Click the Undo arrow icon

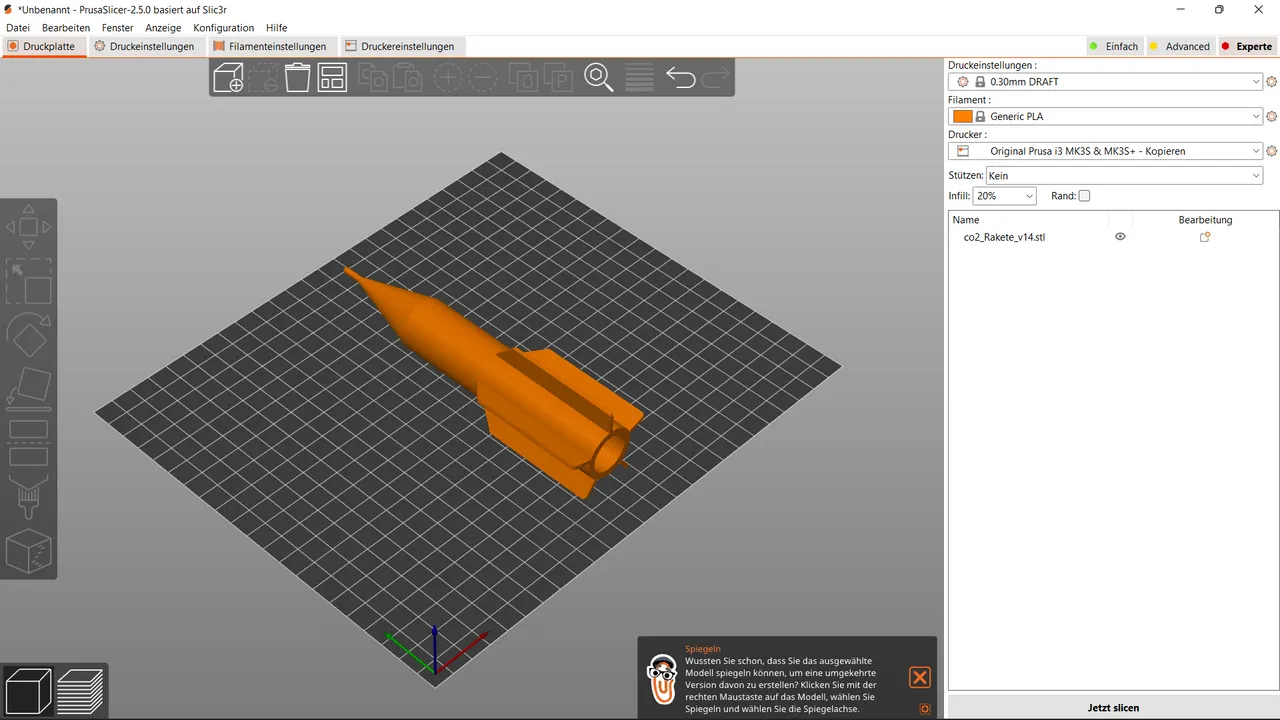coord(680,77)
